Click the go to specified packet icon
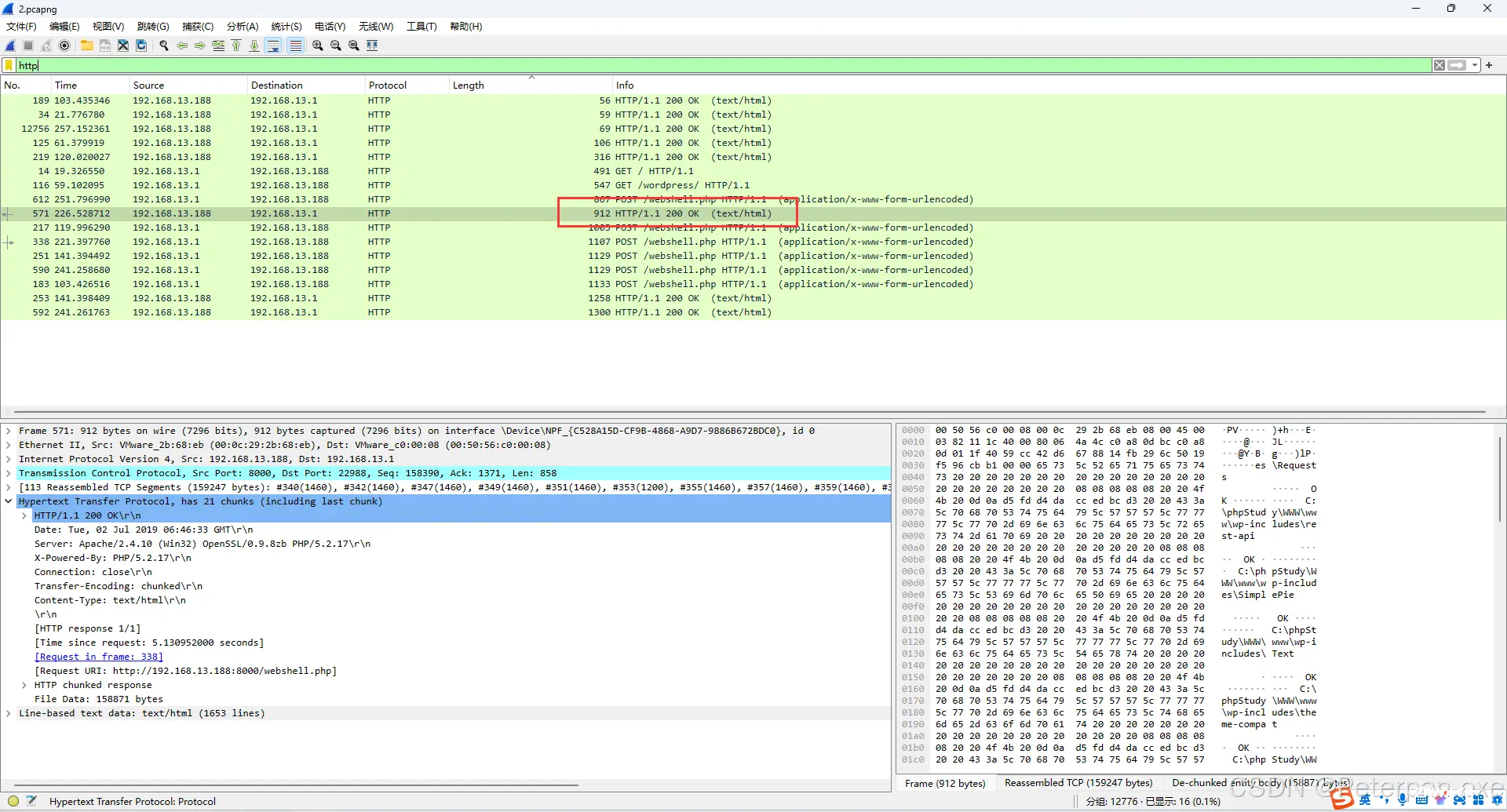The image size is (1507, 812). (x=218, y=46)
